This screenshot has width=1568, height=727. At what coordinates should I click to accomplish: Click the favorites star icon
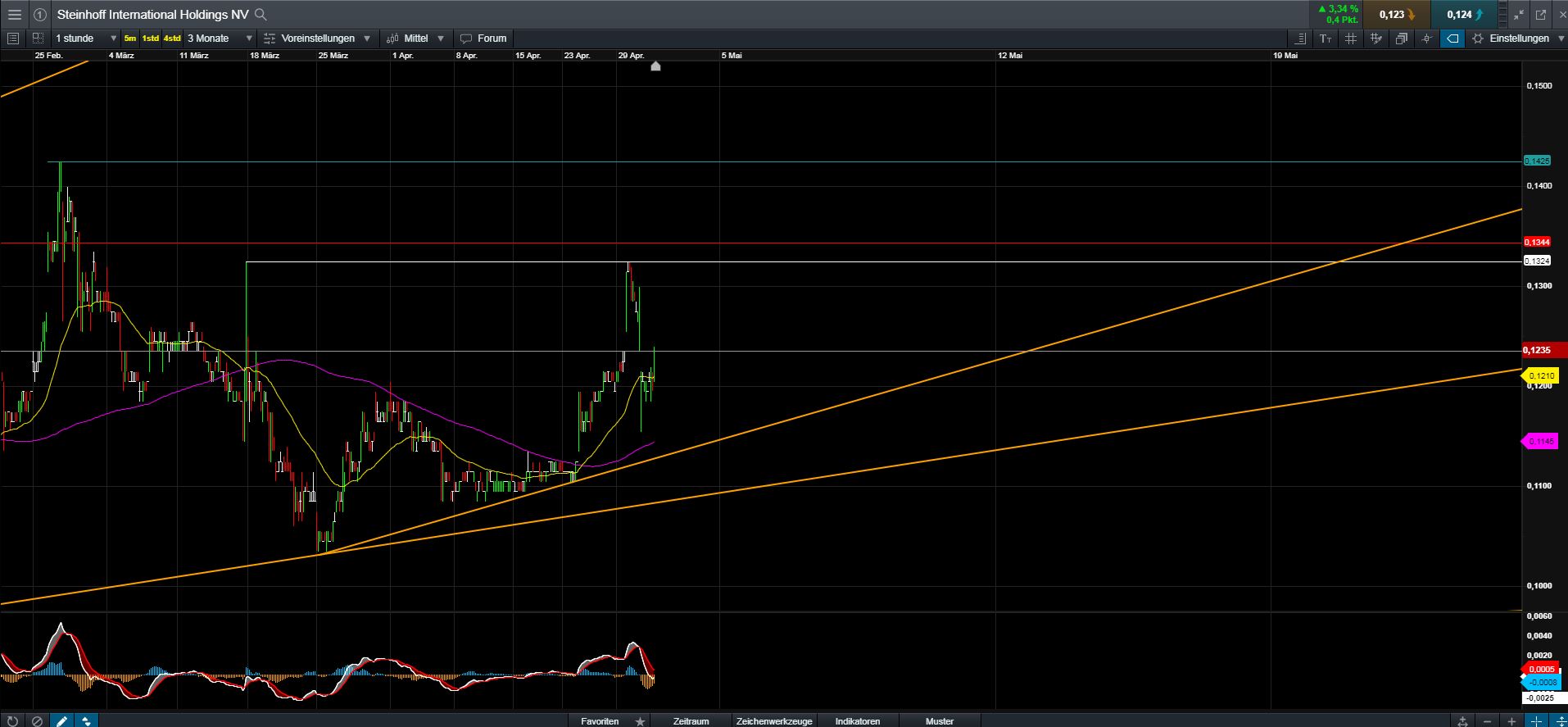[x=640, y=721]
